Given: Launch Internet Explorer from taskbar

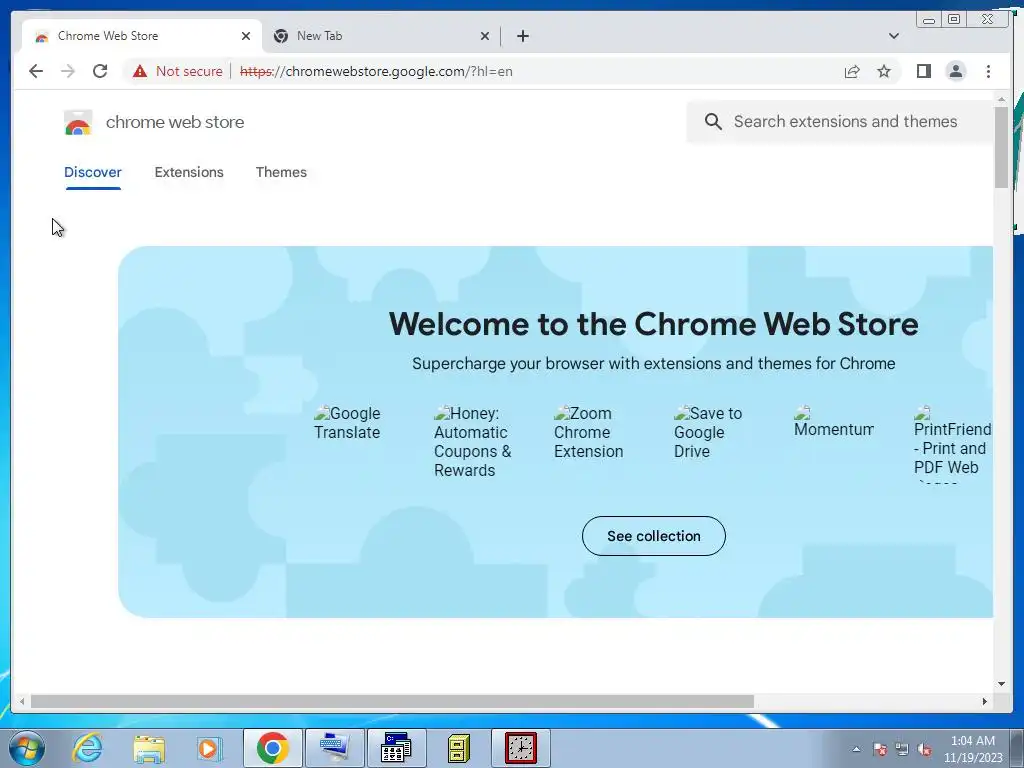Looking at the screenshot, I should 88,748.
